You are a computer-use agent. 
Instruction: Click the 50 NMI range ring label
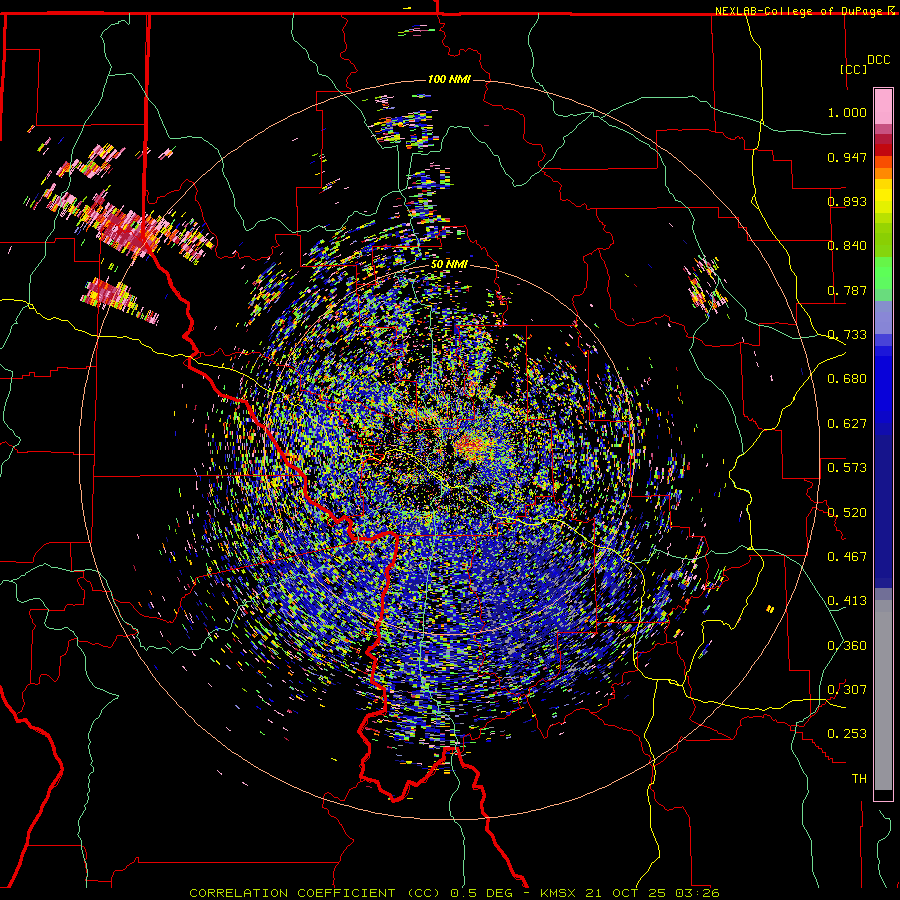click(449, 265)
